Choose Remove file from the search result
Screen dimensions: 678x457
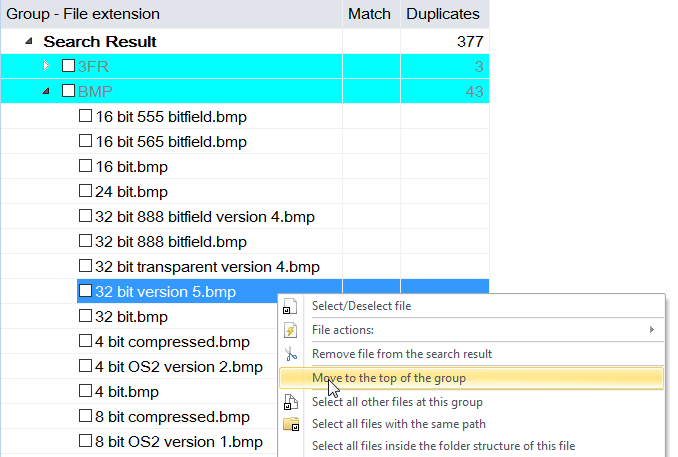click(x=402, y=354)
